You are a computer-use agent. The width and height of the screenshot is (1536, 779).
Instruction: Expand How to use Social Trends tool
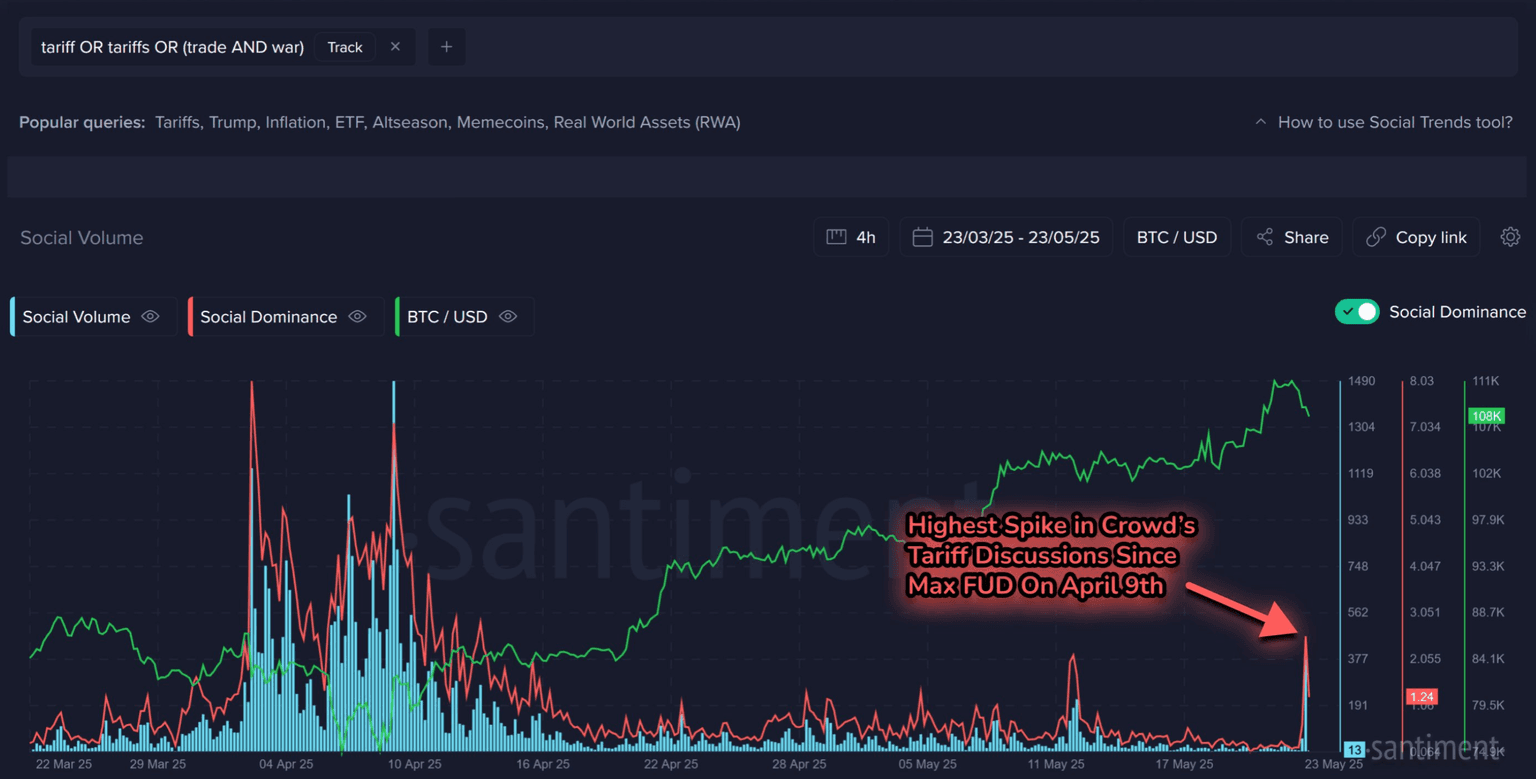coord(1383,122)
